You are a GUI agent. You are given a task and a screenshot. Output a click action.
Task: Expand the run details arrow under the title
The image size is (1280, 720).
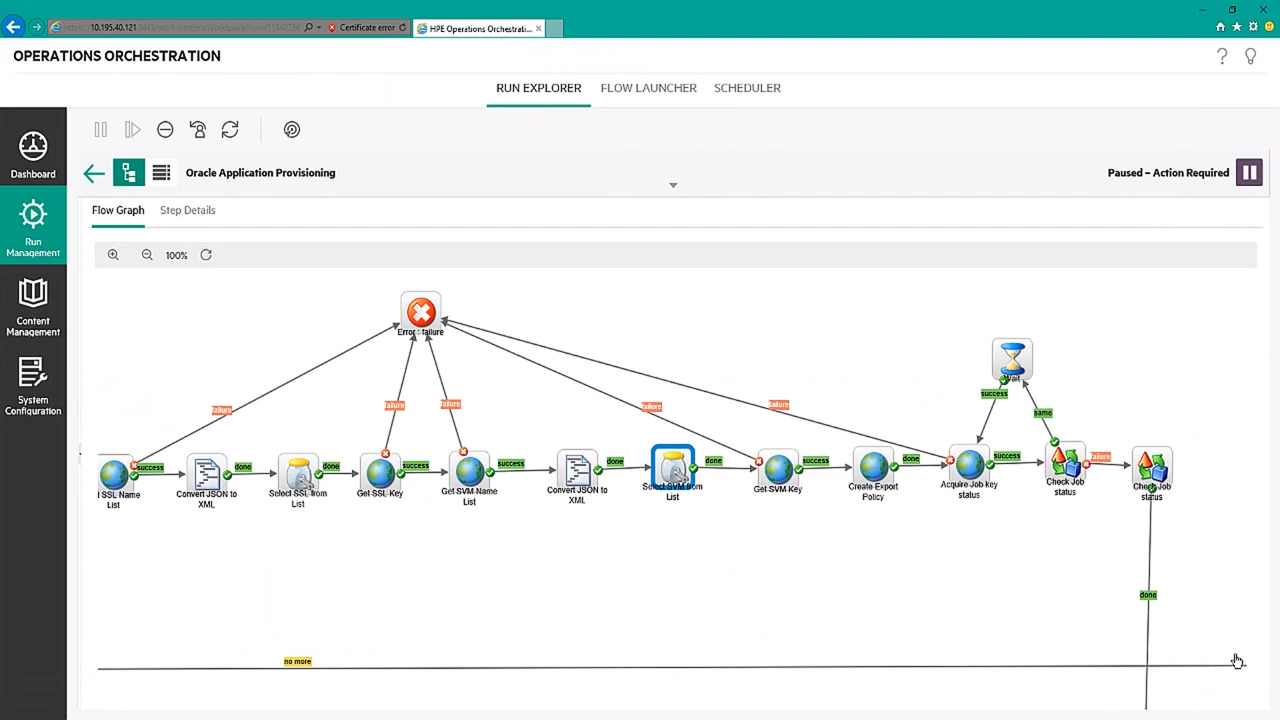point(673,185)
